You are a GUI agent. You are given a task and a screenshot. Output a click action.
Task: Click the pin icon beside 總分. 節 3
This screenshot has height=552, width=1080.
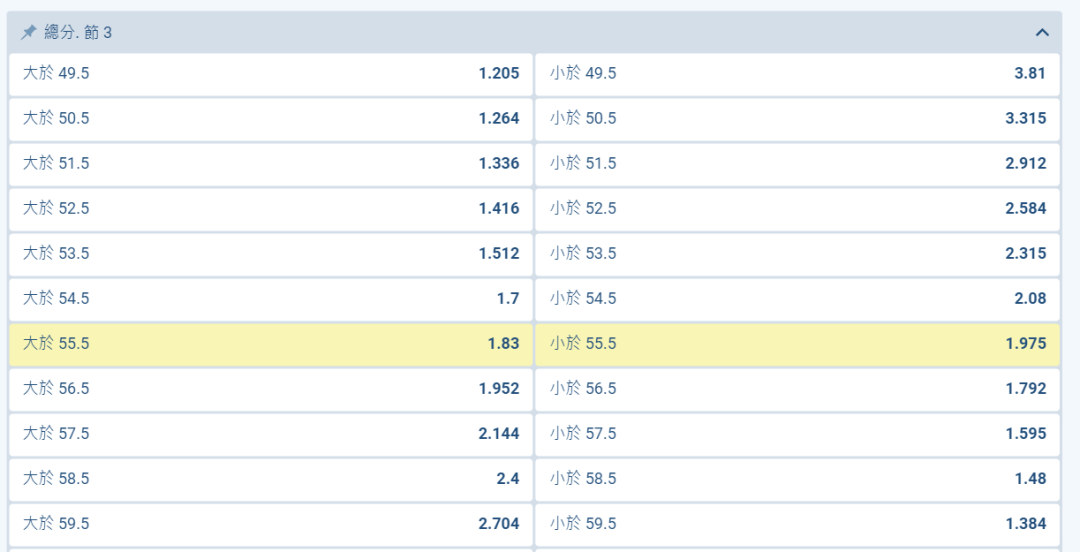pos(28,33)
